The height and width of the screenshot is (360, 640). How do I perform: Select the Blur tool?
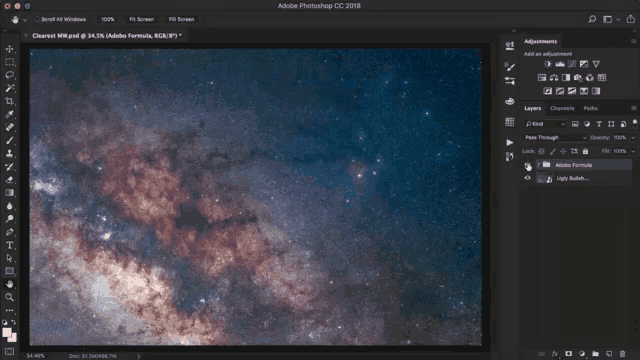click(x=9, y=206)
